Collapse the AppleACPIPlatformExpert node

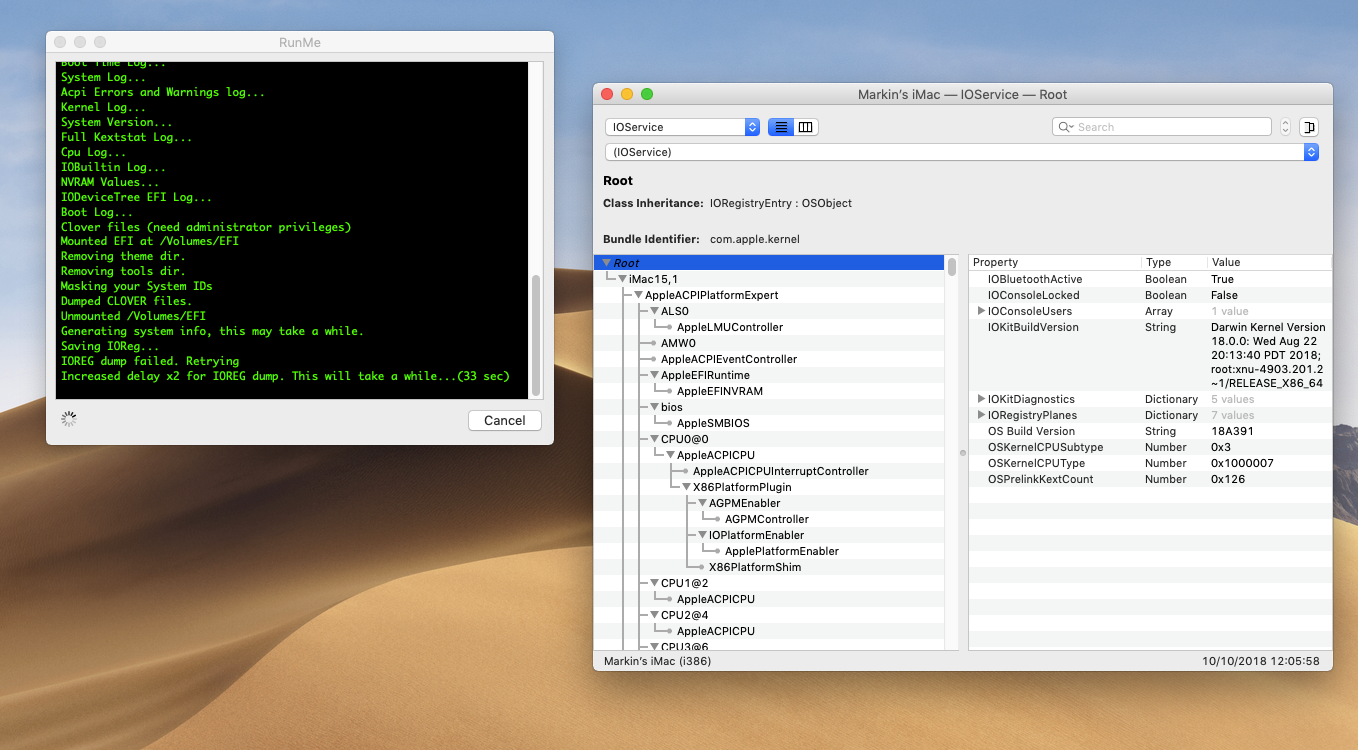638,295
